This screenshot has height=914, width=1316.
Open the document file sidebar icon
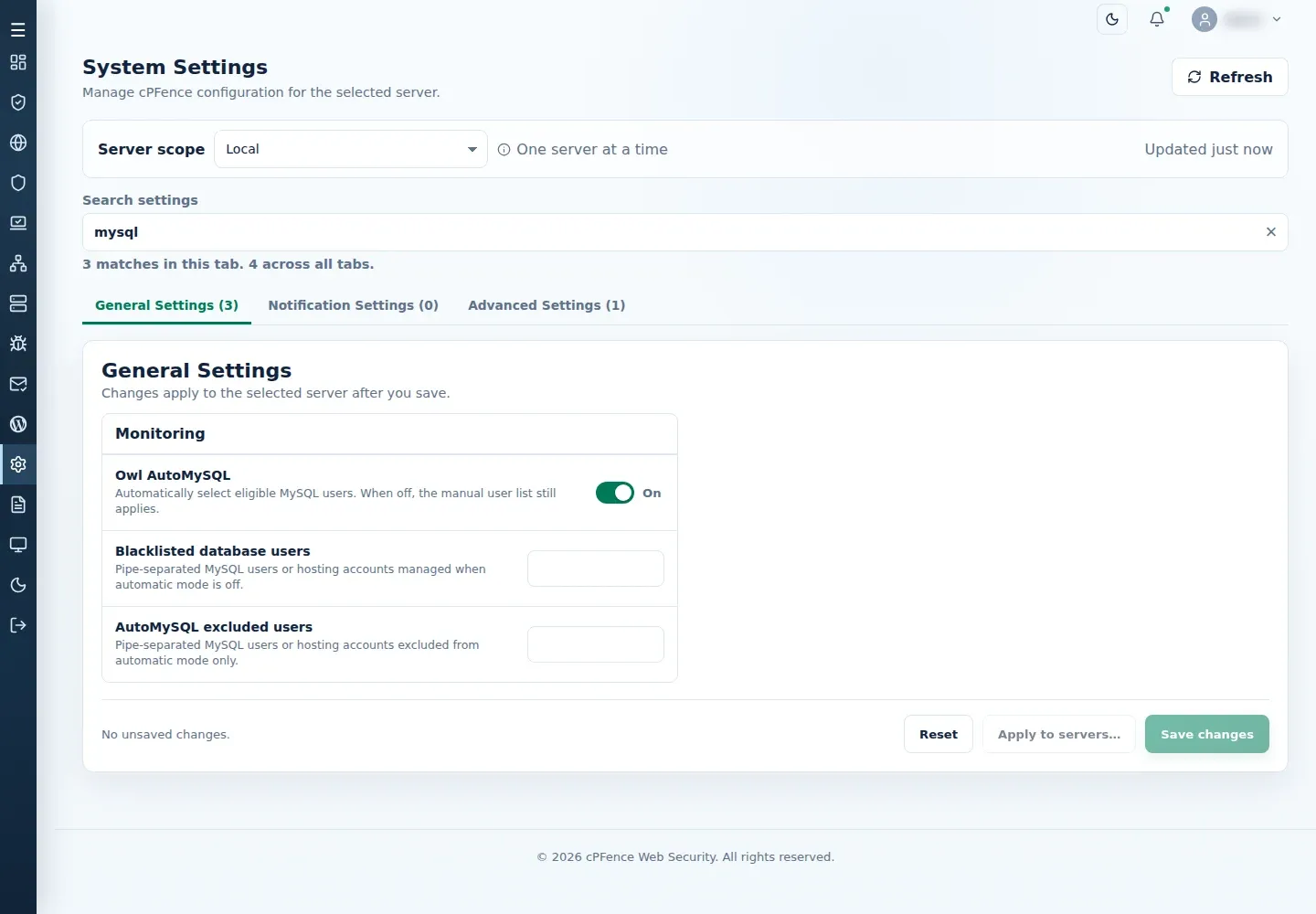18,505
